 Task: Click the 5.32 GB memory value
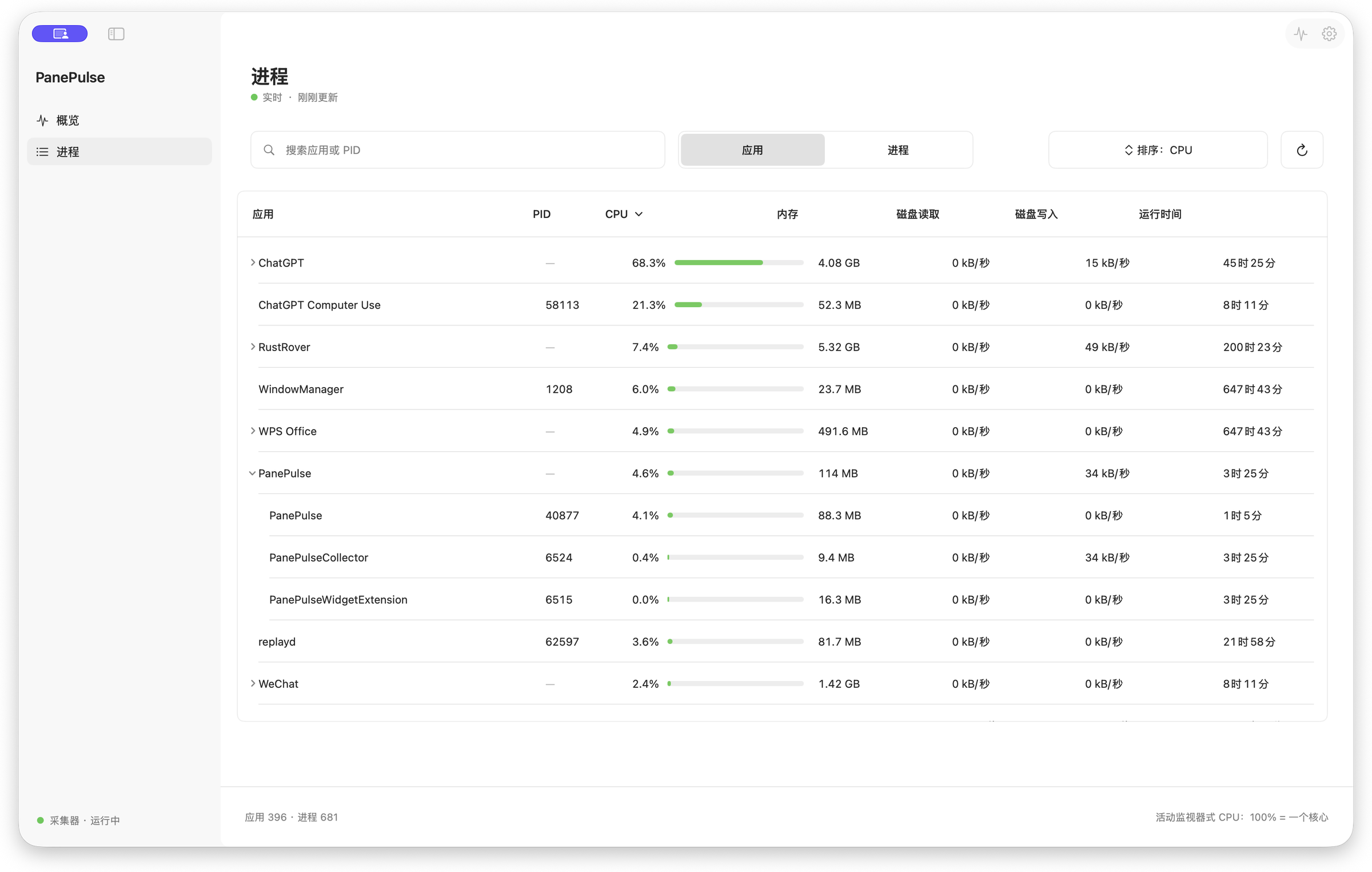coord(839,347)
